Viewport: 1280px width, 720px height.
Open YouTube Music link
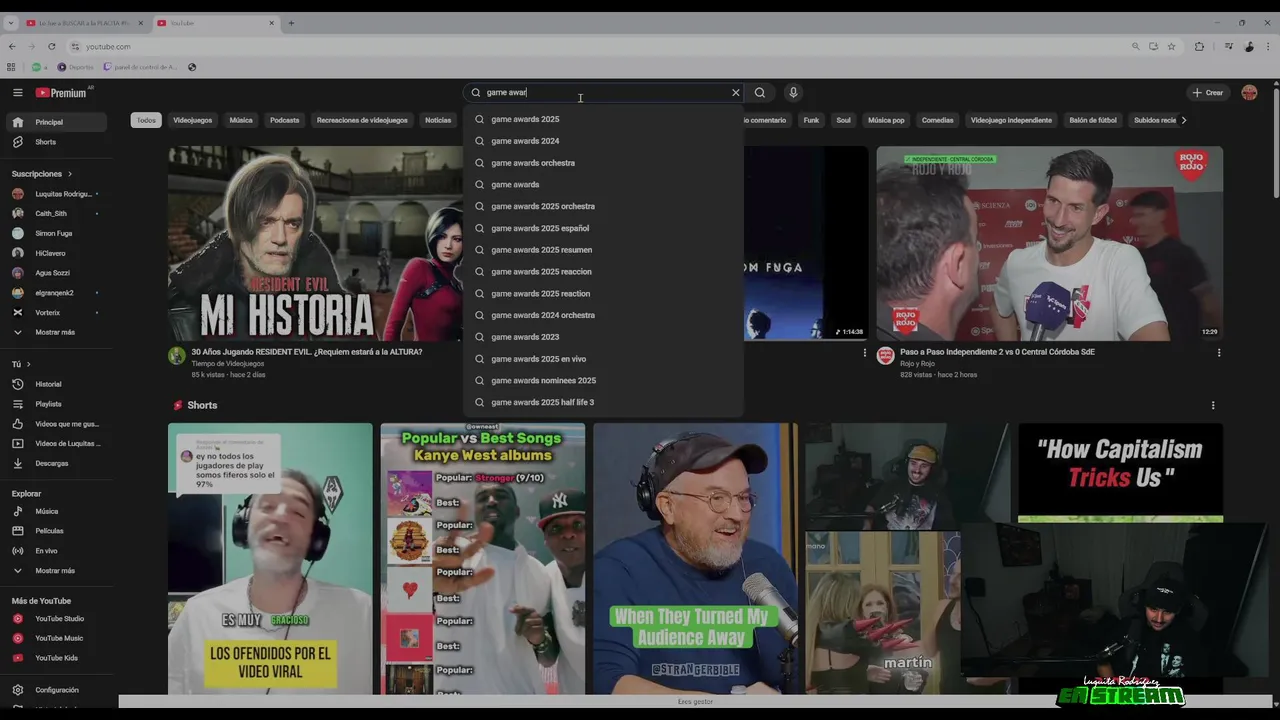pos(55,638)
